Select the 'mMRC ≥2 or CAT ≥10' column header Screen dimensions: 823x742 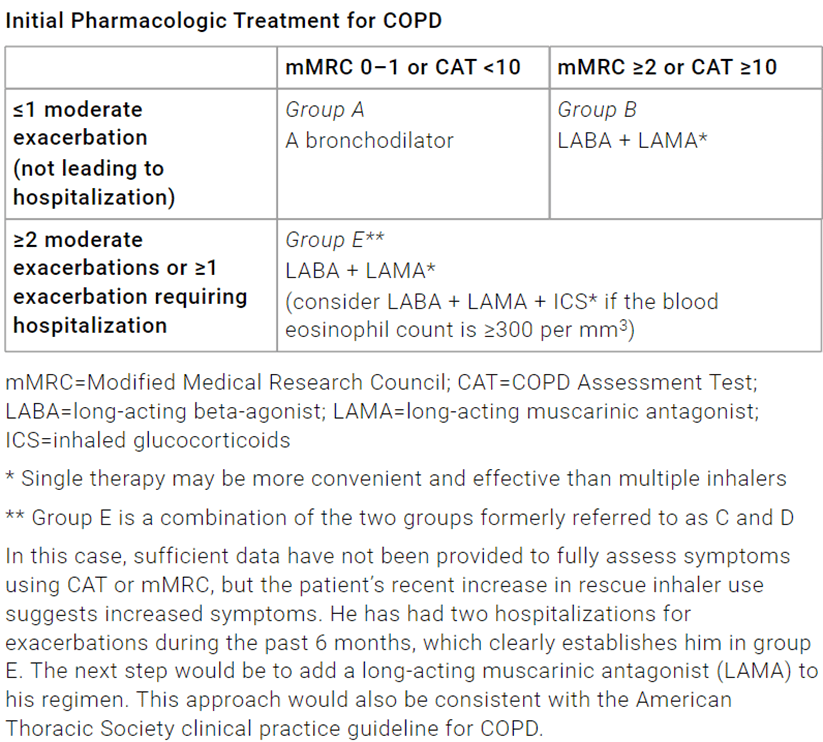pyautogui.click(x=667, y=67)
